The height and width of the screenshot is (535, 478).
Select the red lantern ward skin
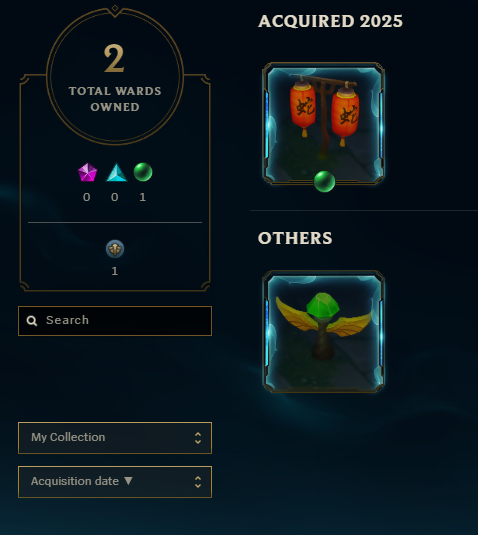pos(323,124)
